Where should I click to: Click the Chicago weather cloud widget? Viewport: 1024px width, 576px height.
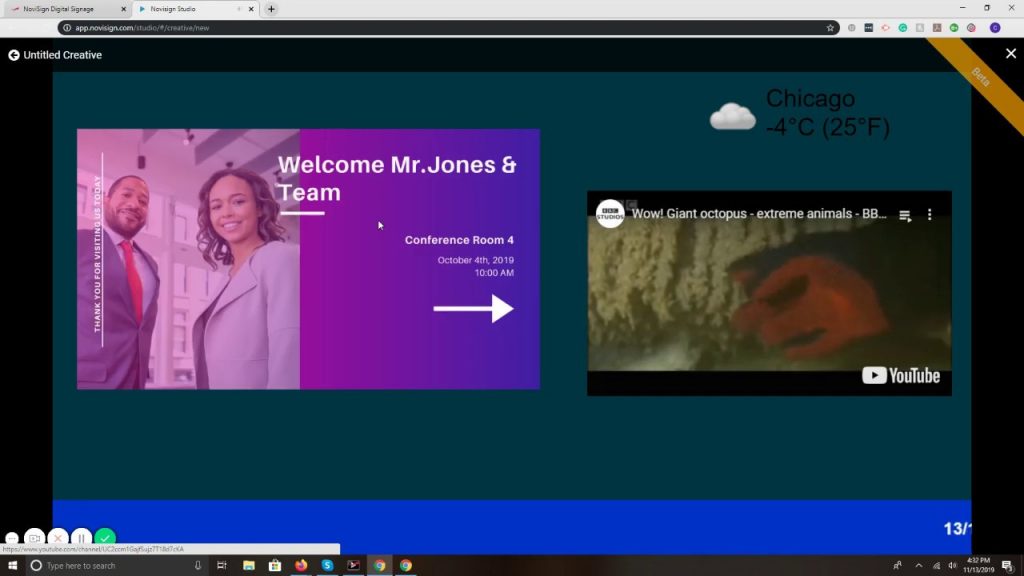[799, 114]
